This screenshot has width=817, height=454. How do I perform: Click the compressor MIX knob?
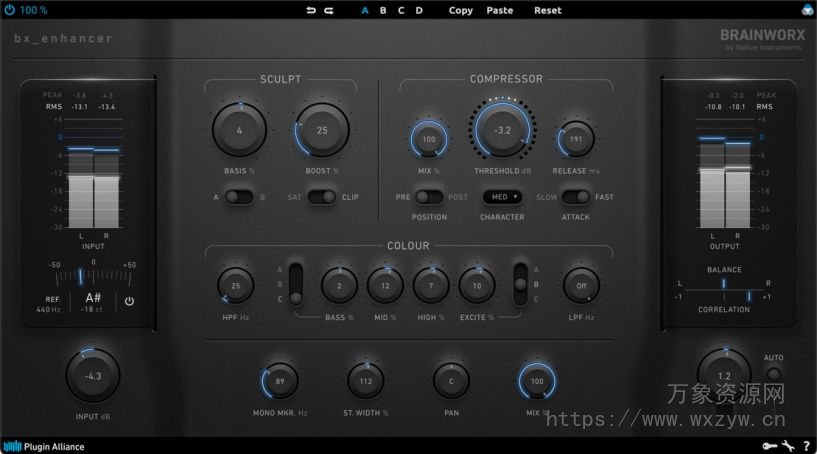tap(428, 139)
